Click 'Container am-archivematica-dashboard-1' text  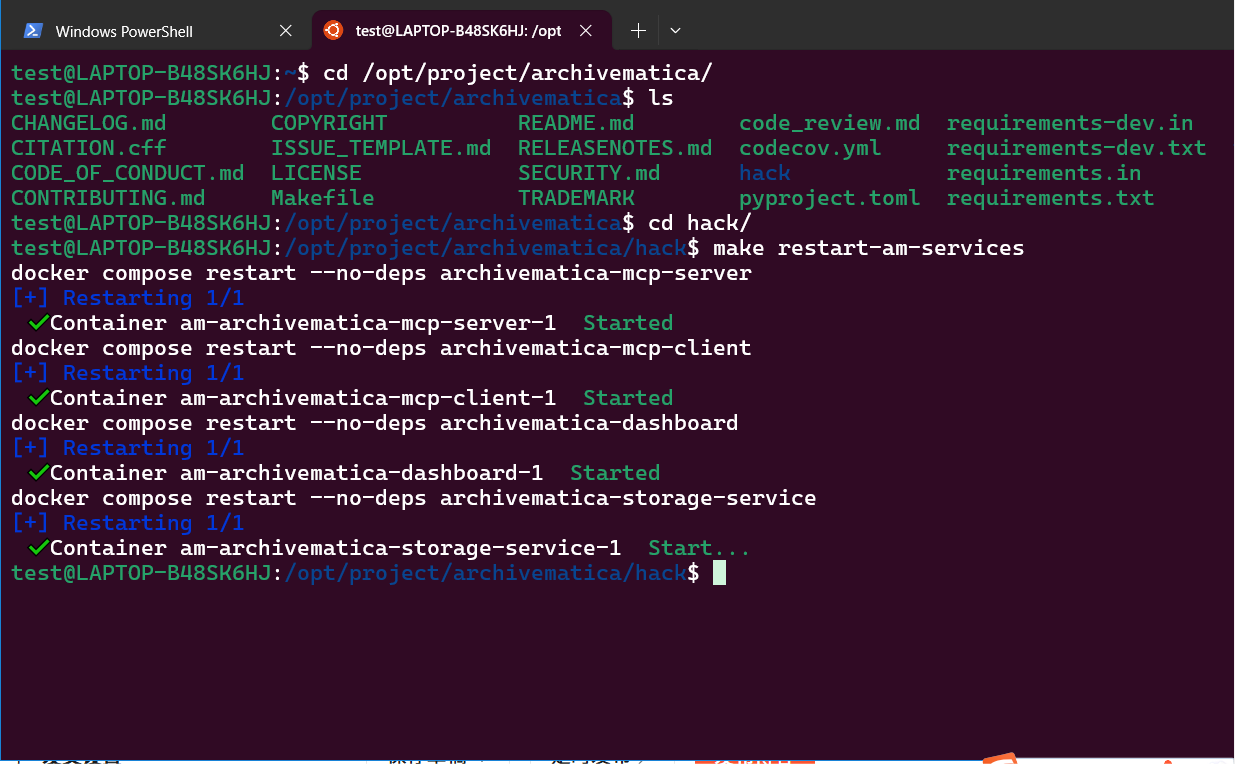pos(297,473)
